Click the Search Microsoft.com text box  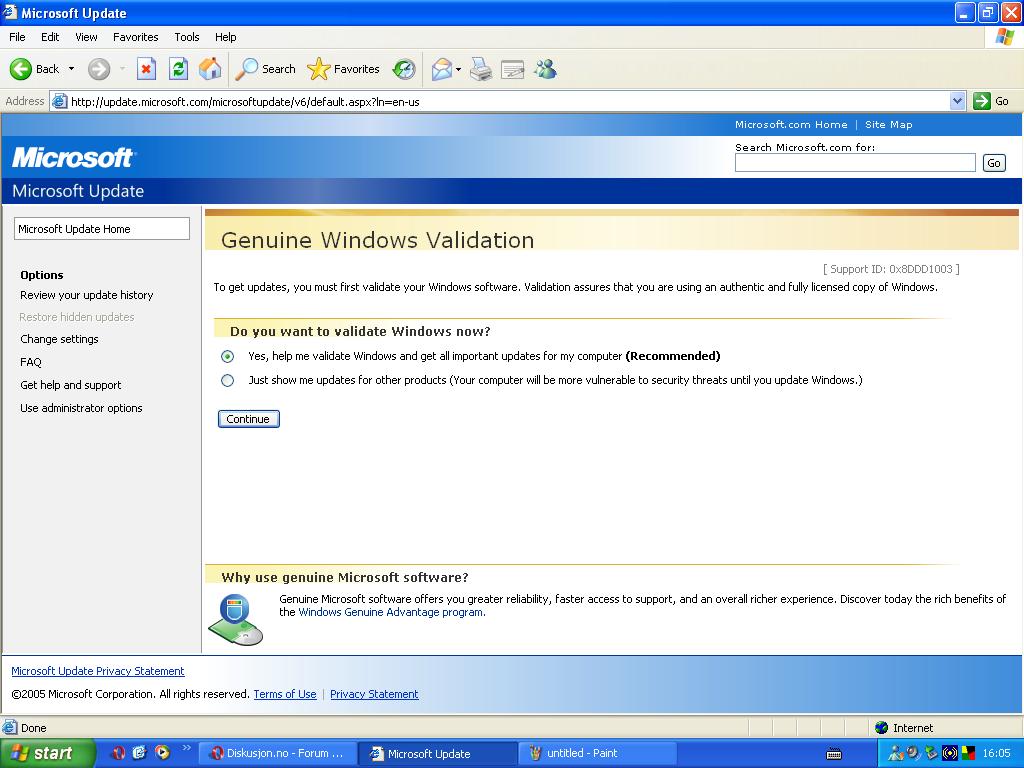[x=855, y=163]
